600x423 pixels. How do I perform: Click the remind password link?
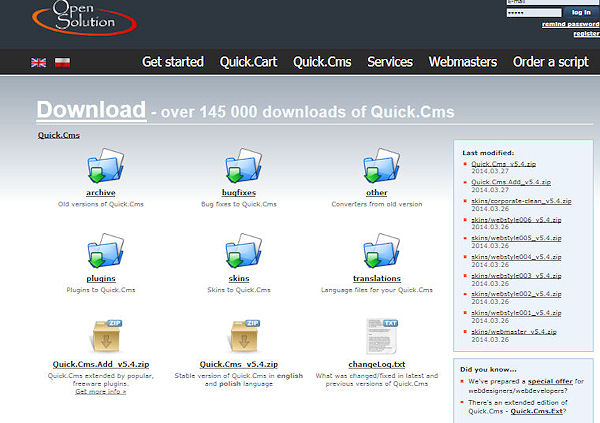571,24
